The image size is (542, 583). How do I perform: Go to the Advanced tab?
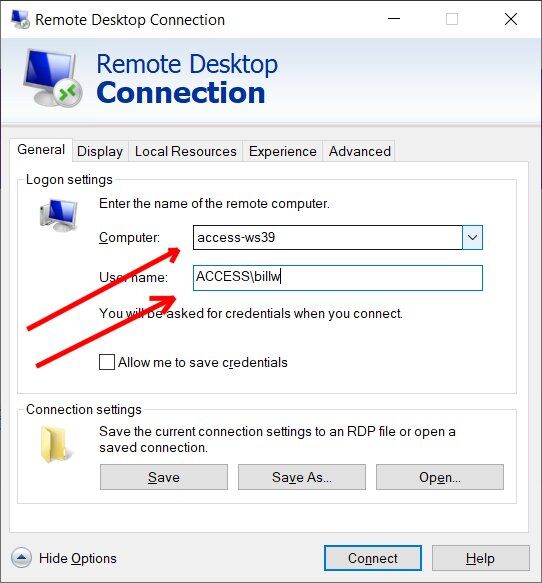point(359,151)
